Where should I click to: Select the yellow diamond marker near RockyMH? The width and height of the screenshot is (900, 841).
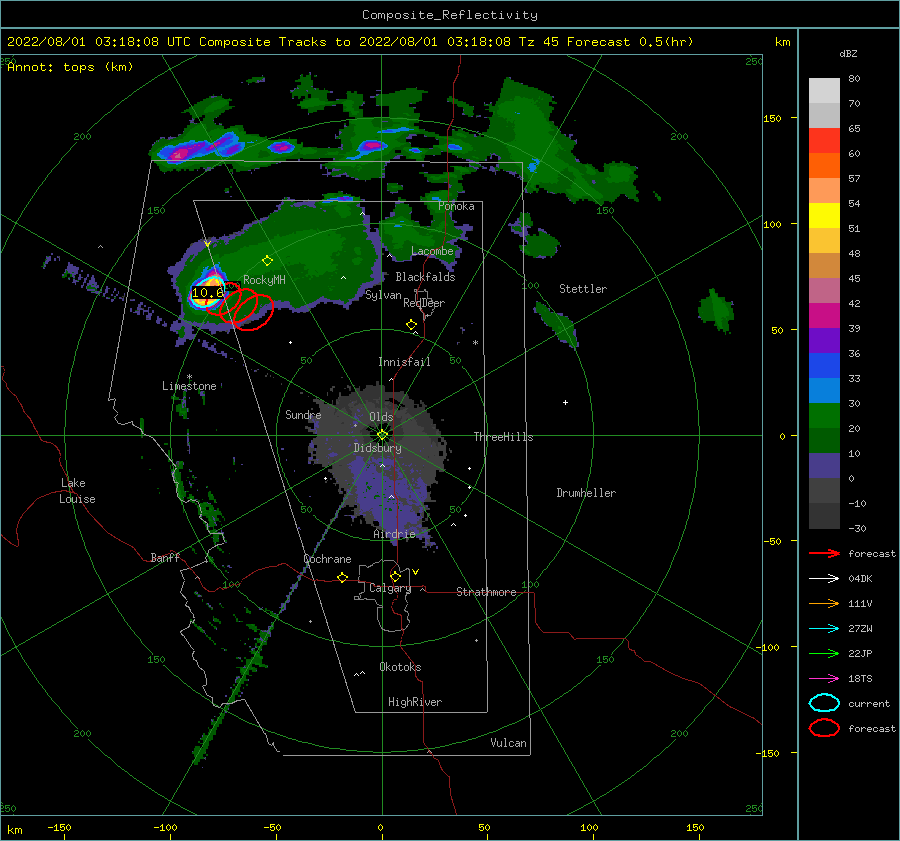267,261
